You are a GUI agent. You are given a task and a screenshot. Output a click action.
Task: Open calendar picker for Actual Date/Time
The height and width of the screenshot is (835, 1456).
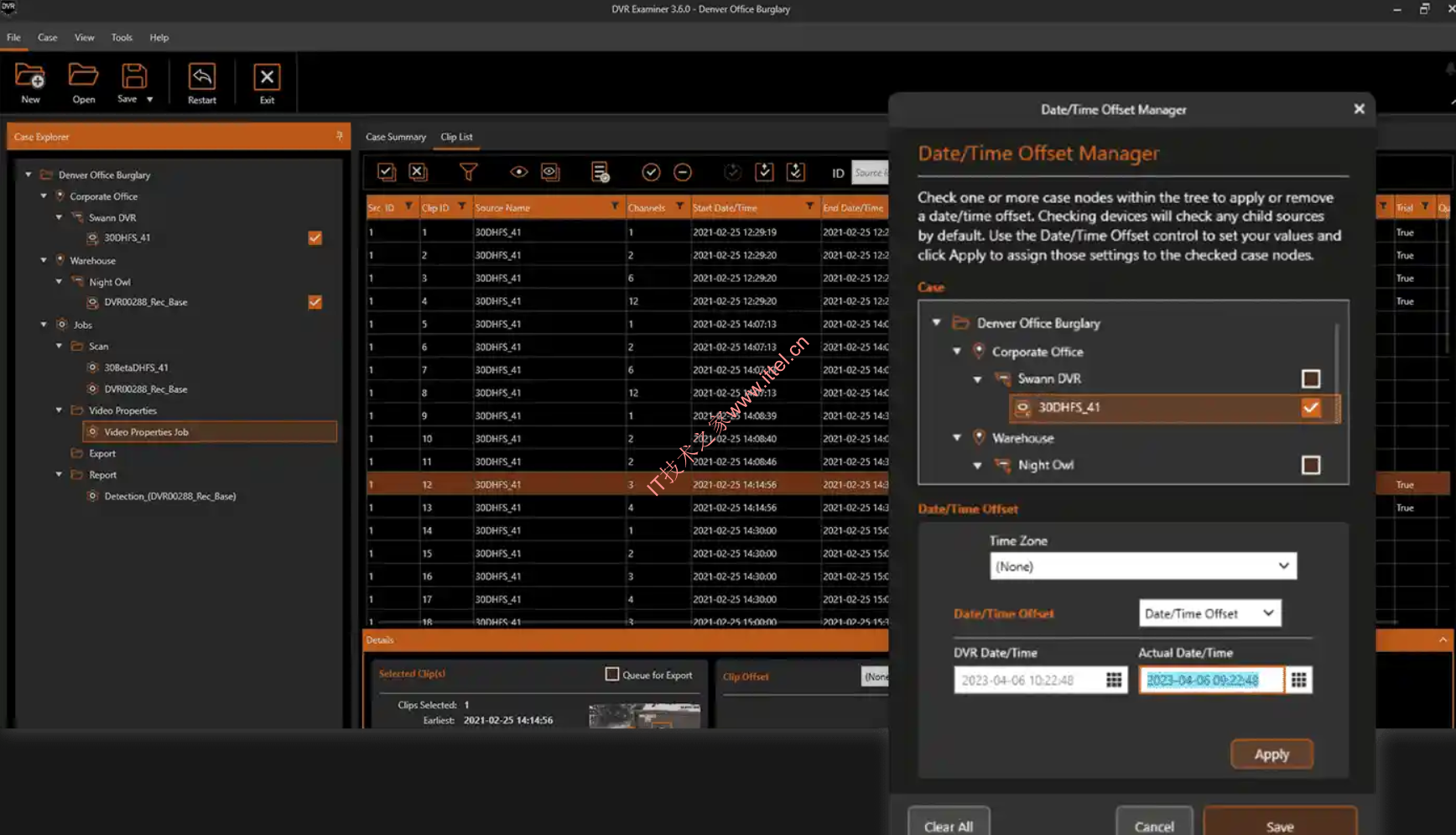pyautogui.click(x=1298, y=680)
